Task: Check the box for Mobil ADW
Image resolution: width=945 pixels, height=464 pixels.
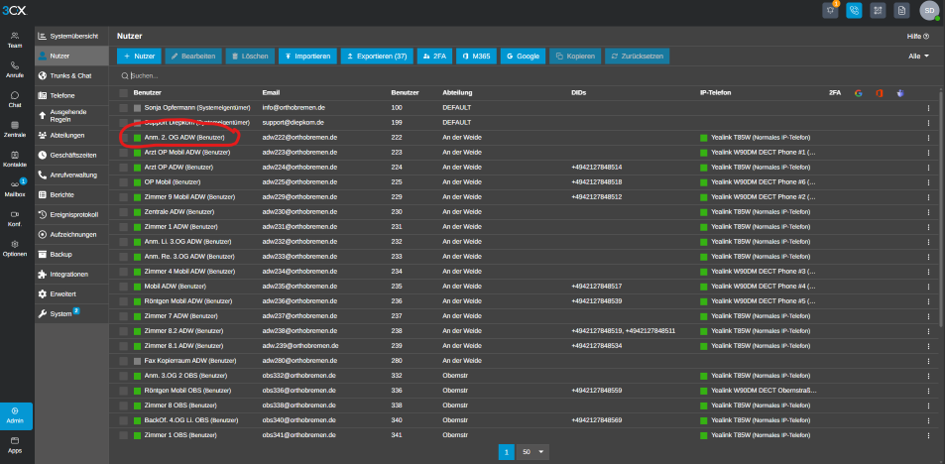Action: point(124,286)
